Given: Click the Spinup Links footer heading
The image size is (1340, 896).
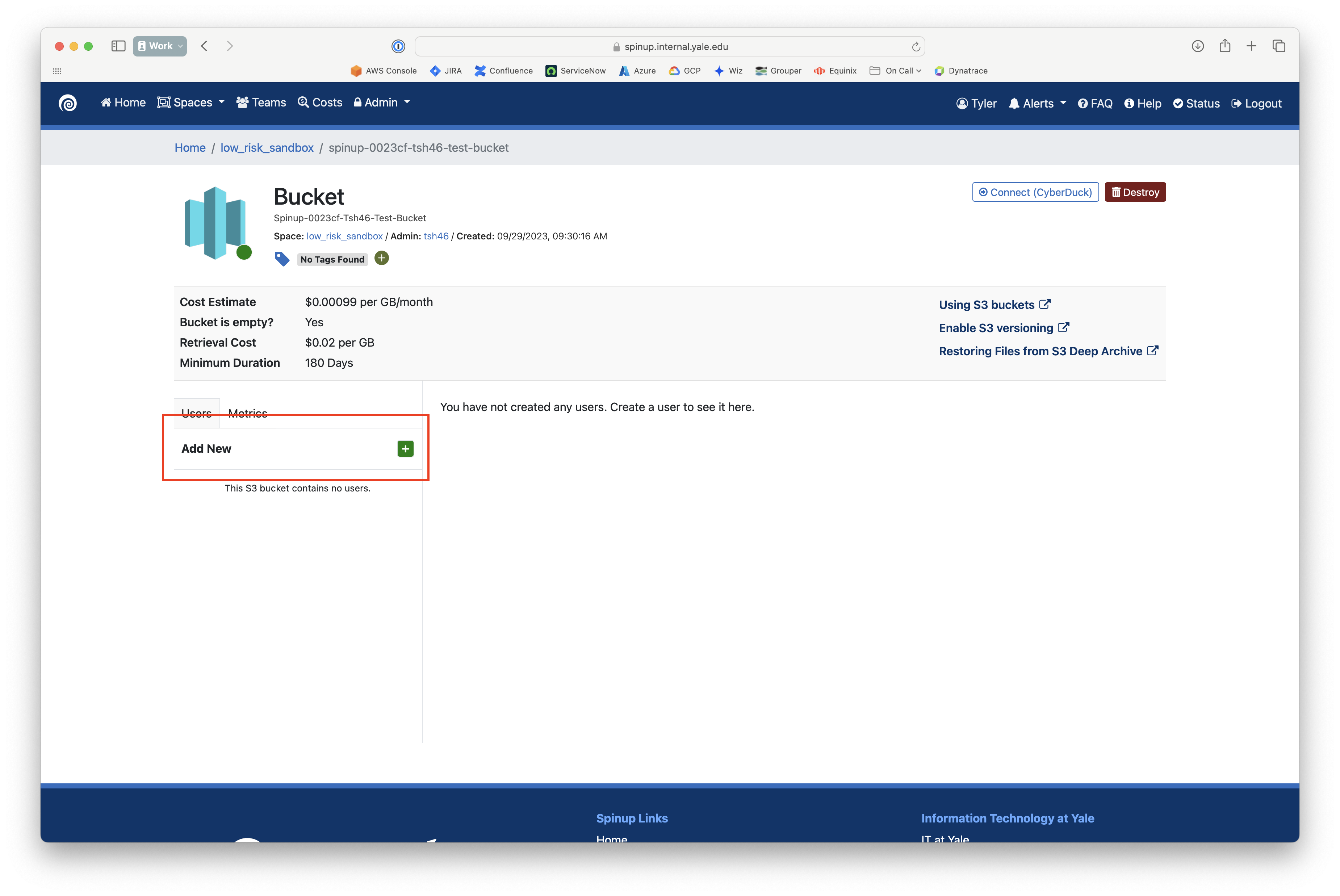Looking at the screenshot, I should click(x=632, y=818).
